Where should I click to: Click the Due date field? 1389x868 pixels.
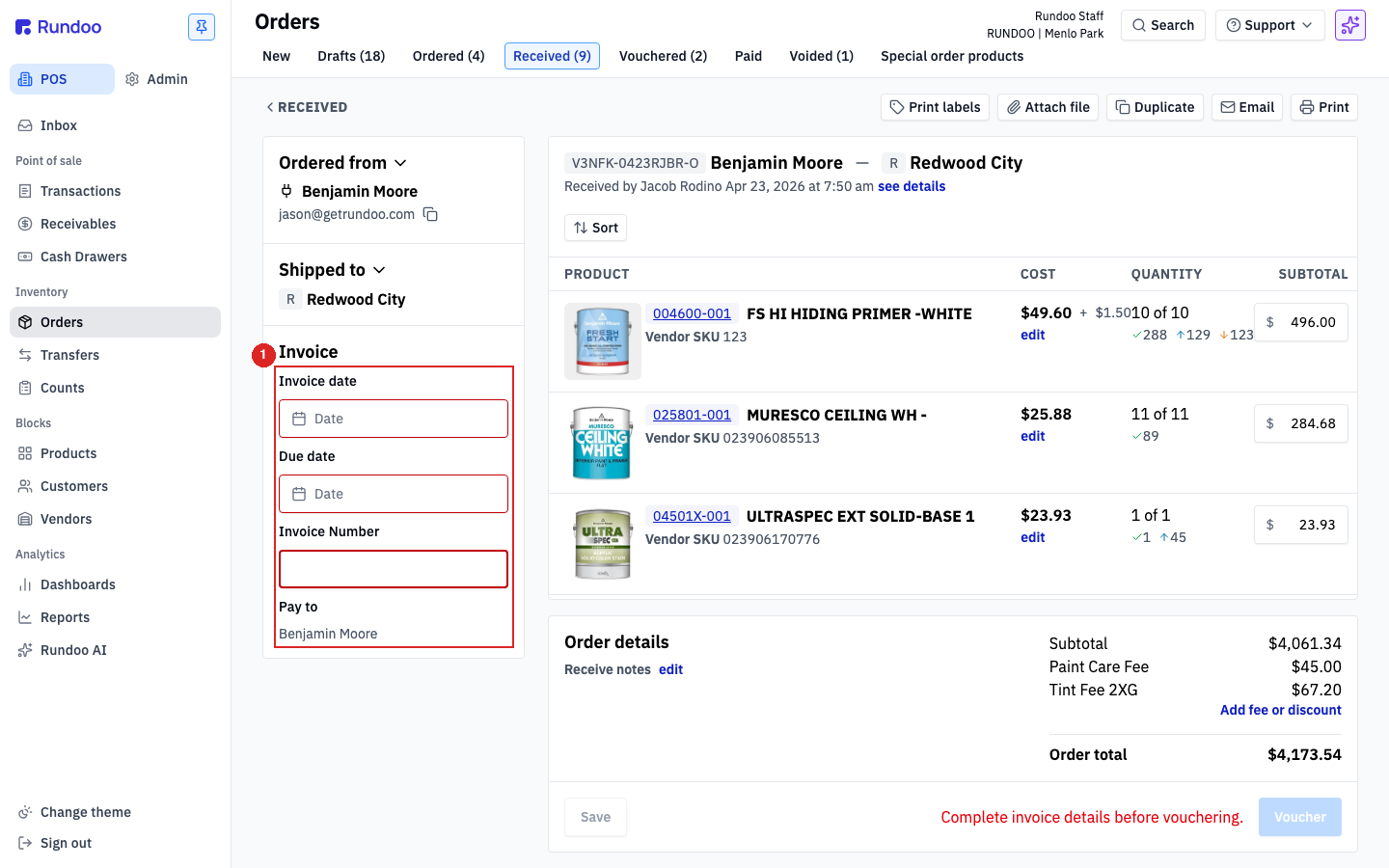pos(394,494)
